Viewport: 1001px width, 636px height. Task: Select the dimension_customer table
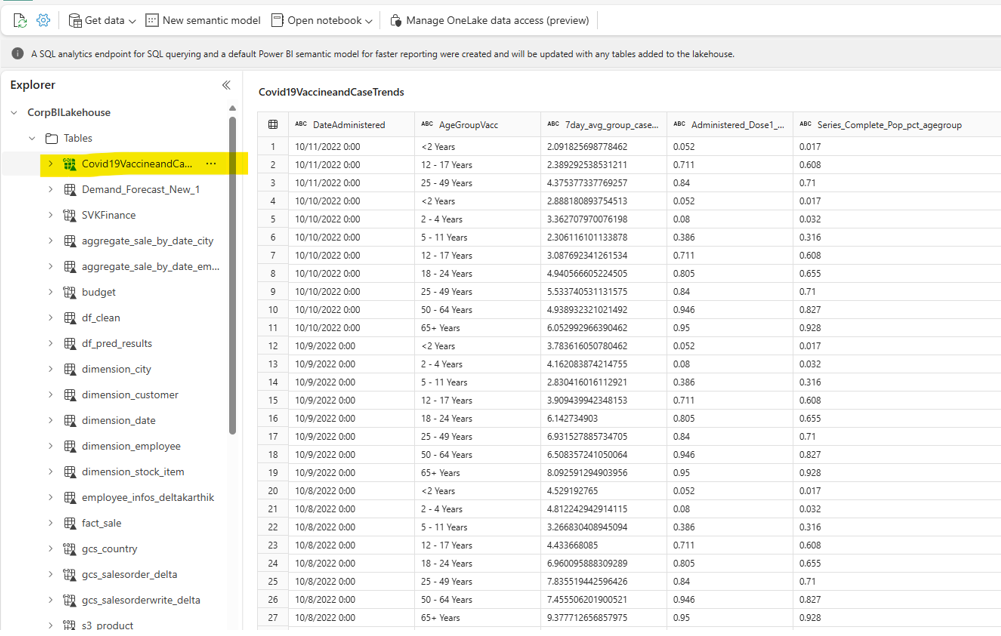[130, 395]
